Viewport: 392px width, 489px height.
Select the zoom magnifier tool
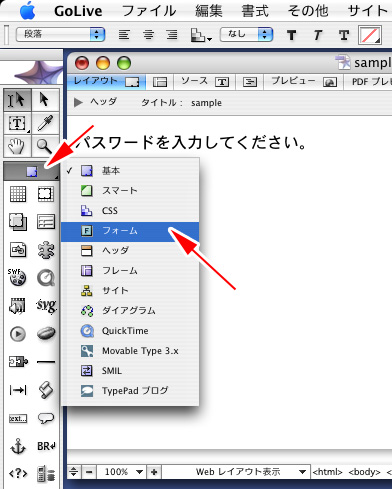(45, 146)
